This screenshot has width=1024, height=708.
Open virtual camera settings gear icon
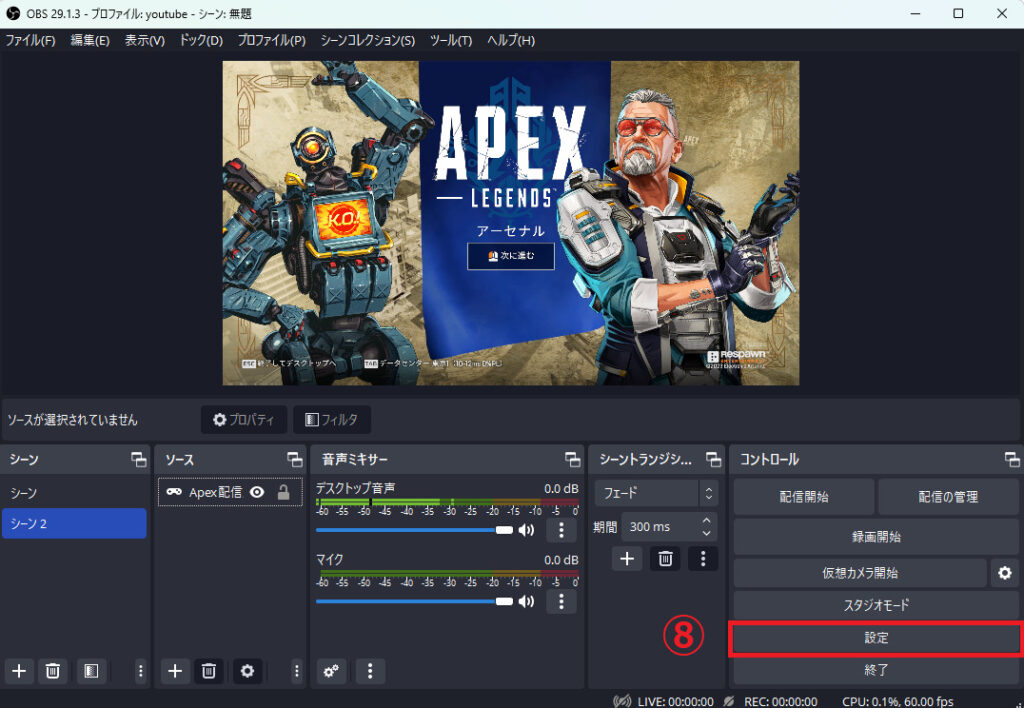(1004, 573)
